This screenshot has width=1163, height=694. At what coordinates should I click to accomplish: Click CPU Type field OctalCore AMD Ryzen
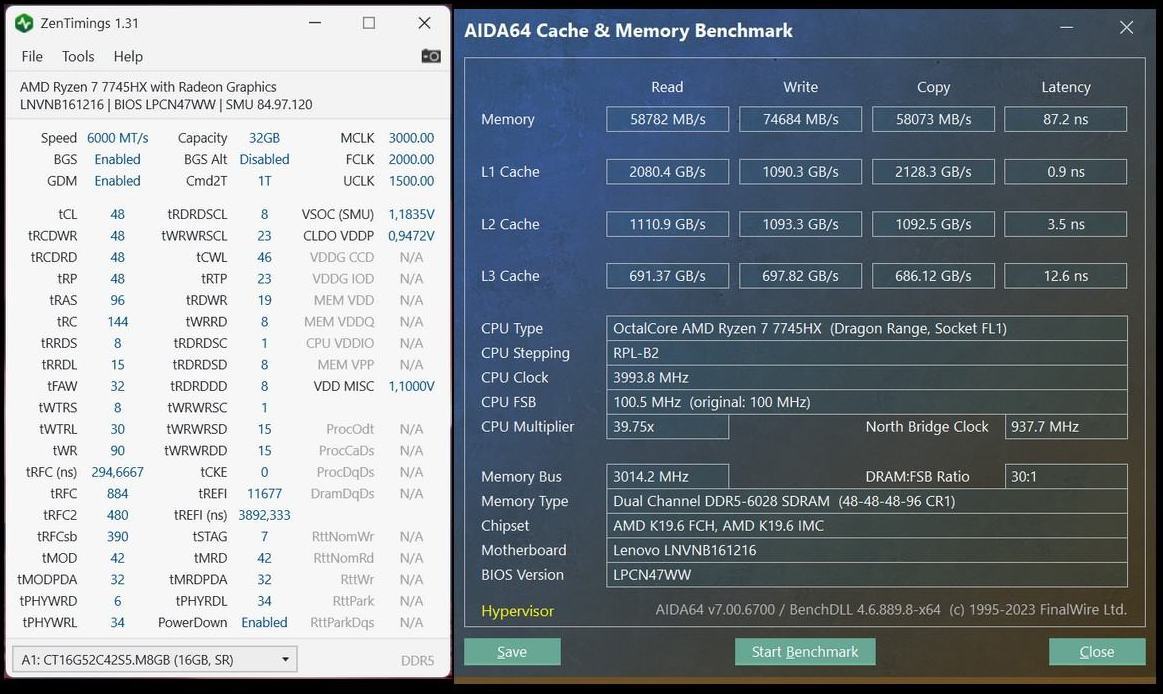pos(867,328)
